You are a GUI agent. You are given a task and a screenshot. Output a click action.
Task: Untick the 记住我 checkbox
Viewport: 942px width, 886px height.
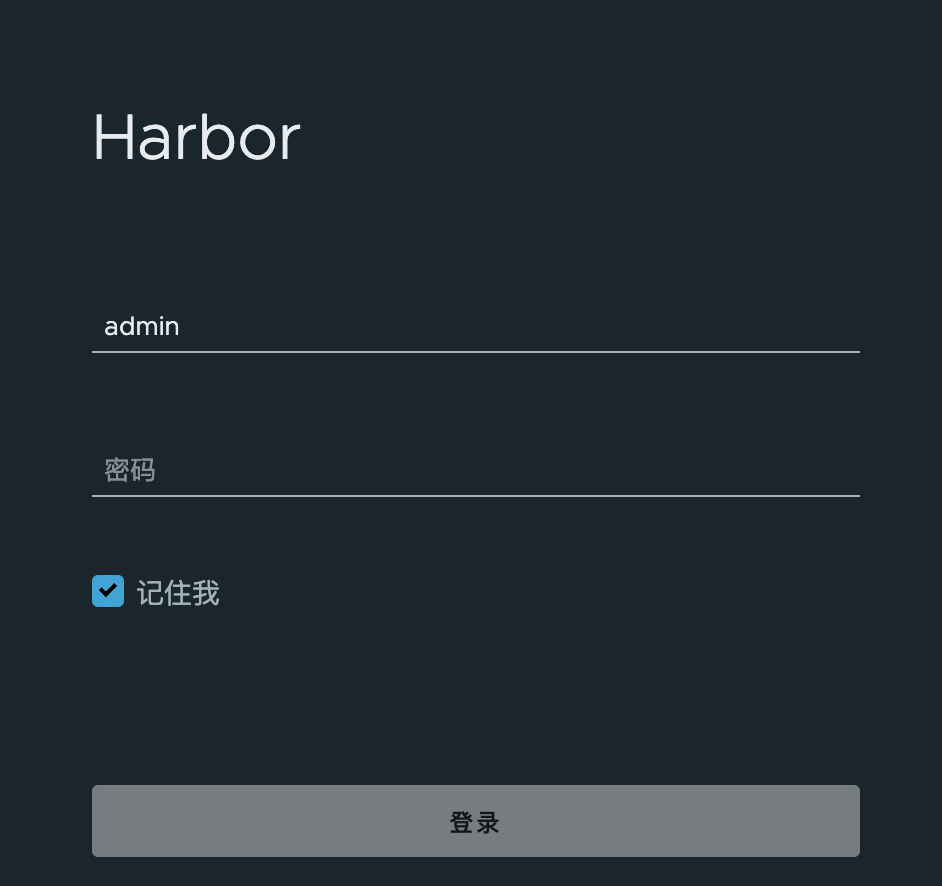(x=108, y=591)
